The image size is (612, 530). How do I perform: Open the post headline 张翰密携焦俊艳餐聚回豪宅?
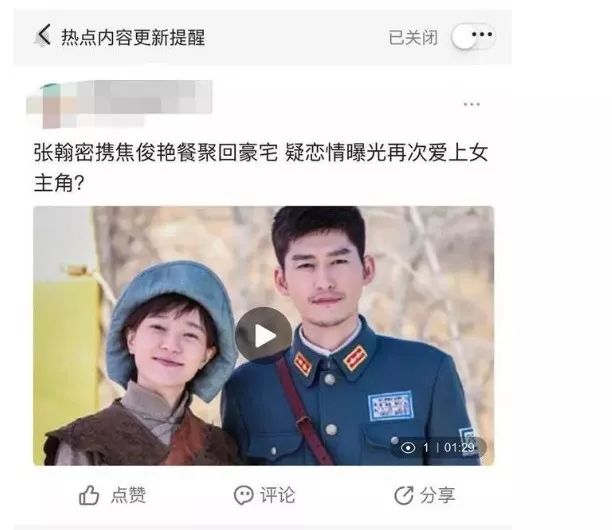point(156,152)
